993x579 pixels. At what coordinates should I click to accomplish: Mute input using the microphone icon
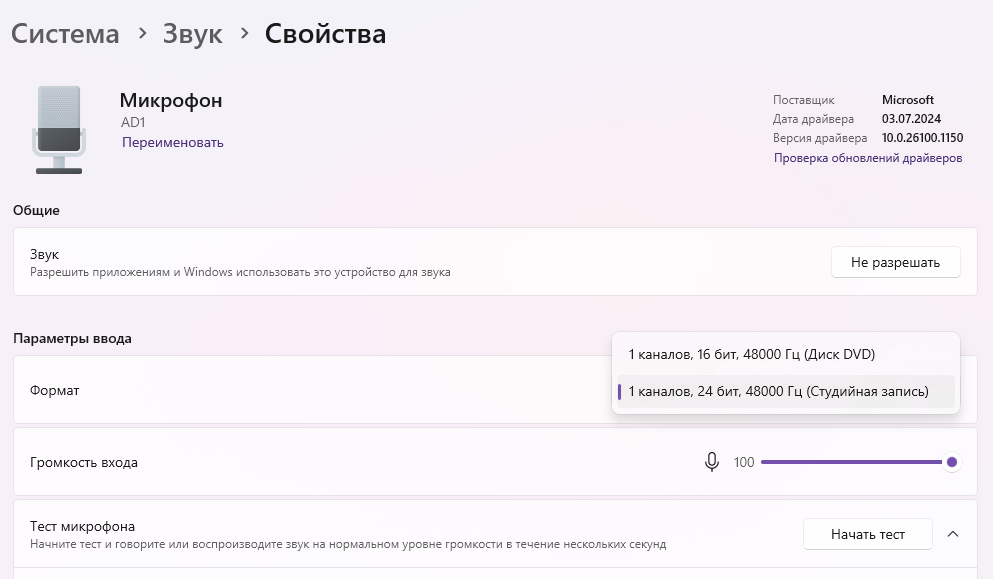click(x=712, y=462)
